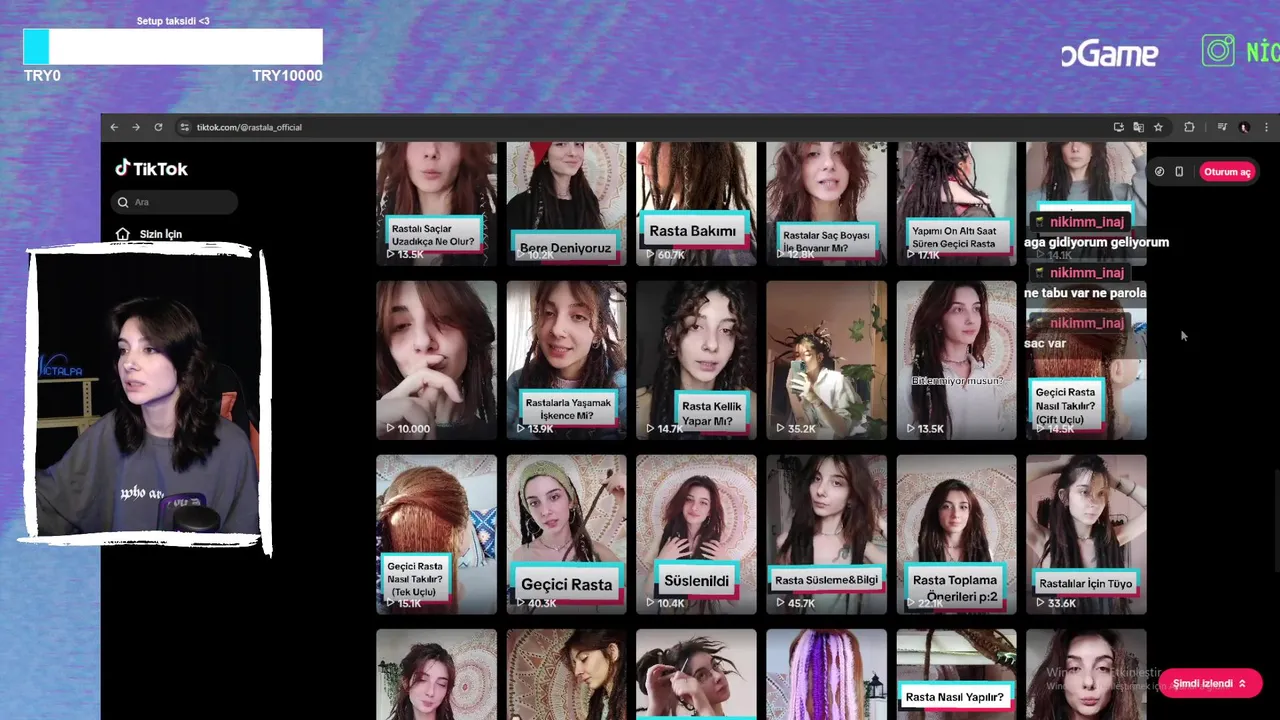Open the site info icon before the URL
This screenshot has width=1280, height=720.
point(184,127)
